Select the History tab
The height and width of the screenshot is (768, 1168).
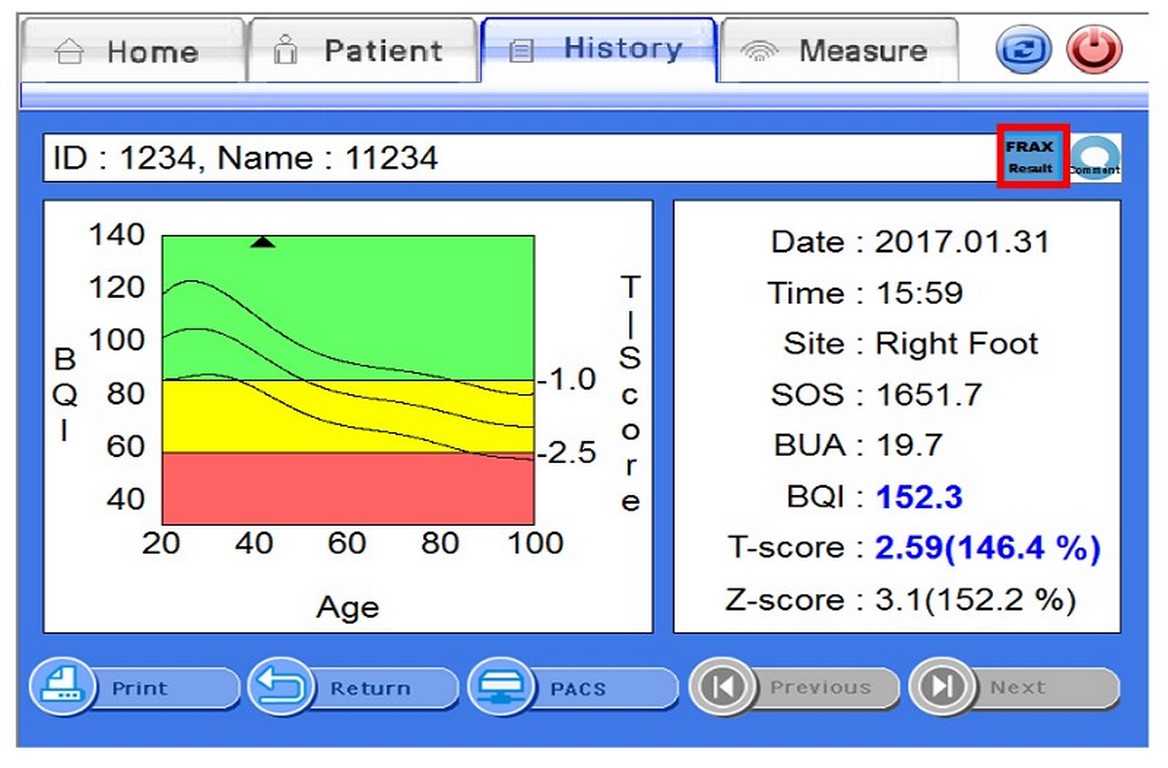(x=599, y=49)
